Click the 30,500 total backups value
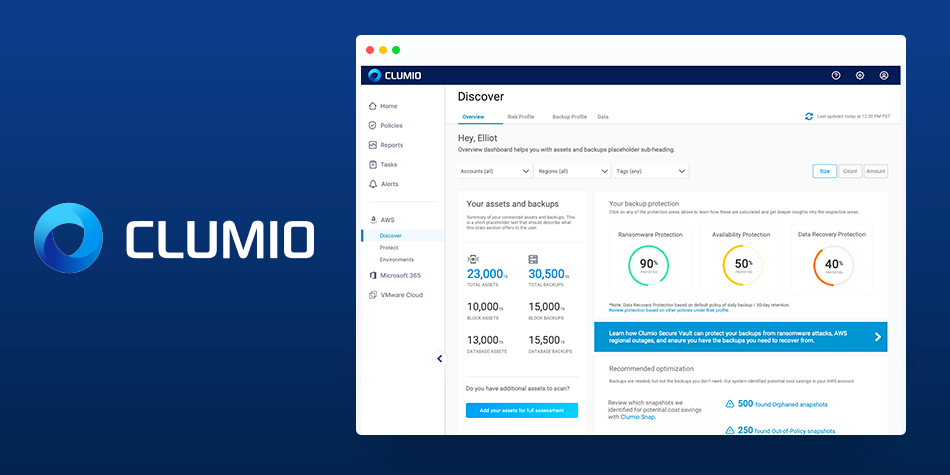This screenshot has height=475, width=950. 546,274
